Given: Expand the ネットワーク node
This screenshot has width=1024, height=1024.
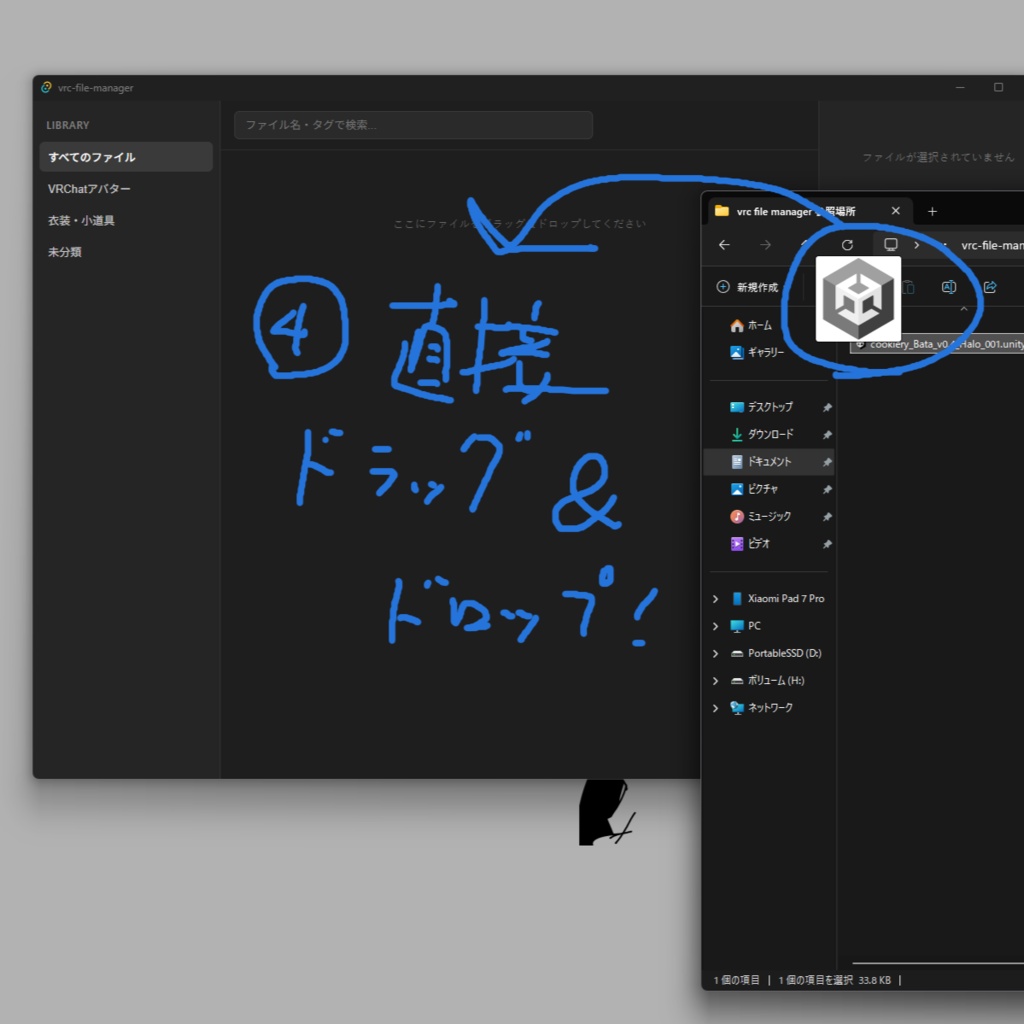Looking at the screenshot, I should point(716,708).
